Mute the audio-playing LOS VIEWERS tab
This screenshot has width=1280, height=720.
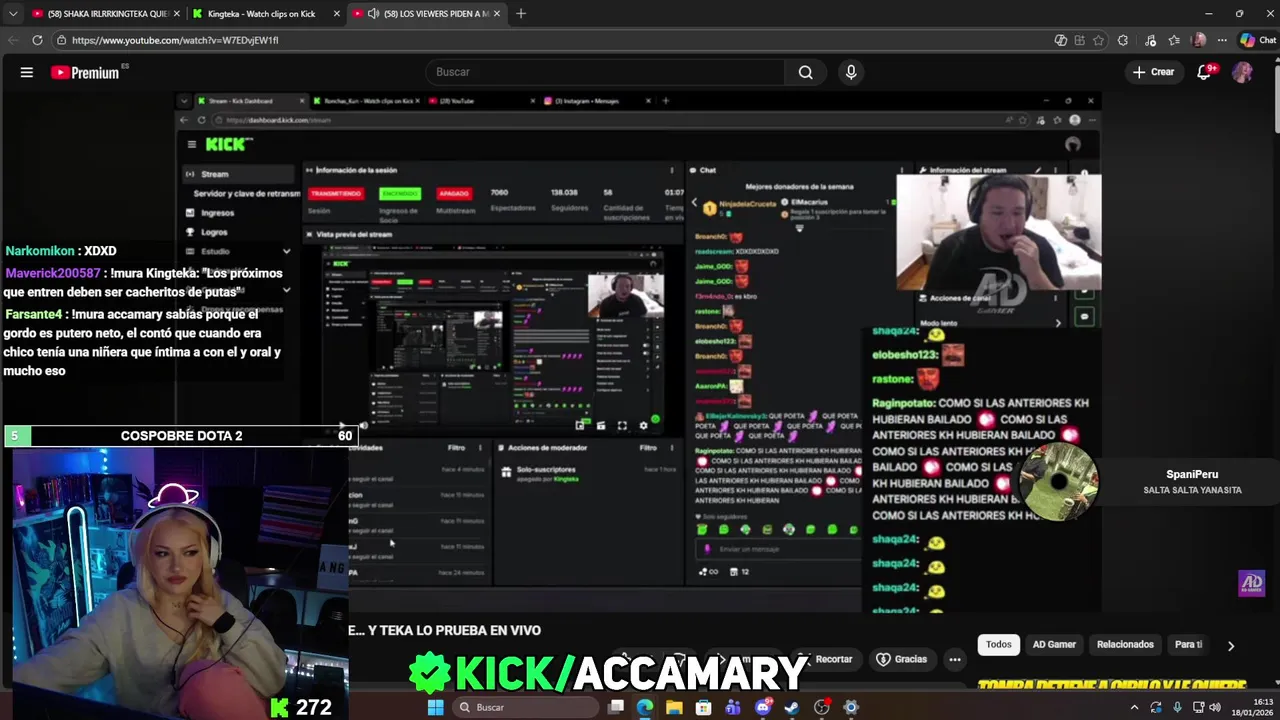tap(373, 14)
